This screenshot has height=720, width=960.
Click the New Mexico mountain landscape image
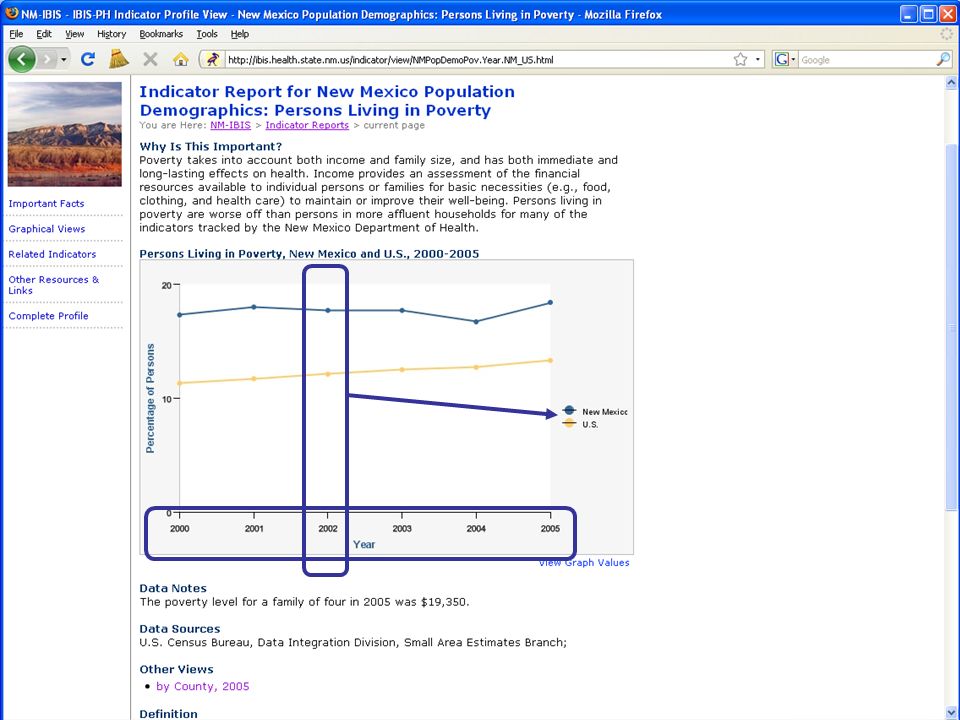64,134
